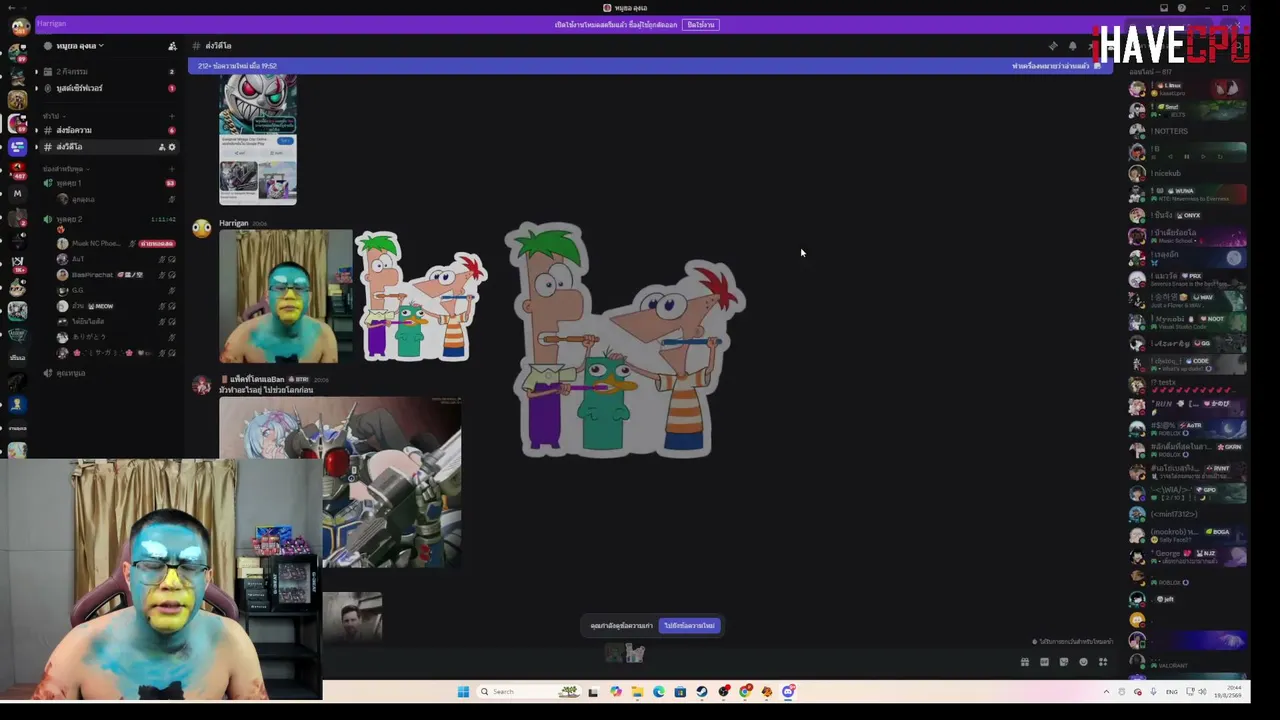Image resolution: width=1280 pixels, height=720 pixels.
Task: Open the sticker picker in the message bar
Action: [1064, 662]
